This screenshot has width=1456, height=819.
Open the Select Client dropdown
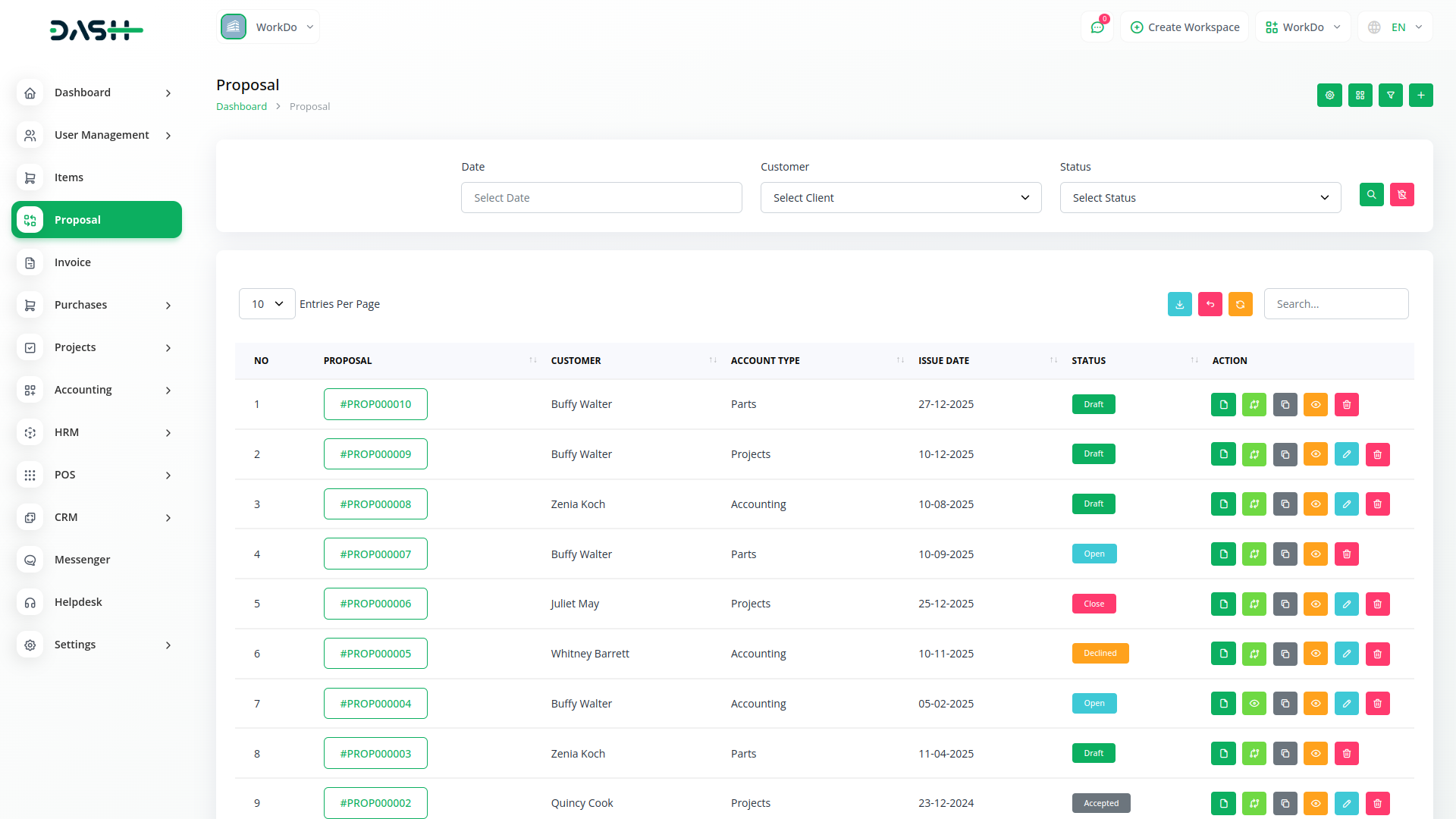(x=900, y=197)
